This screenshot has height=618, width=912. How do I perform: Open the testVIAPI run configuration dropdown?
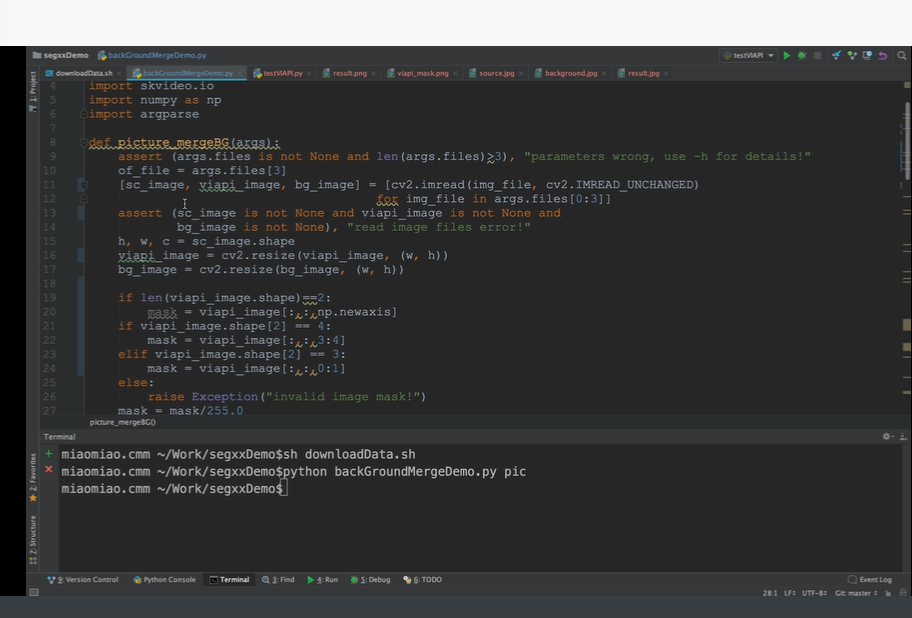tap(749, 55)
